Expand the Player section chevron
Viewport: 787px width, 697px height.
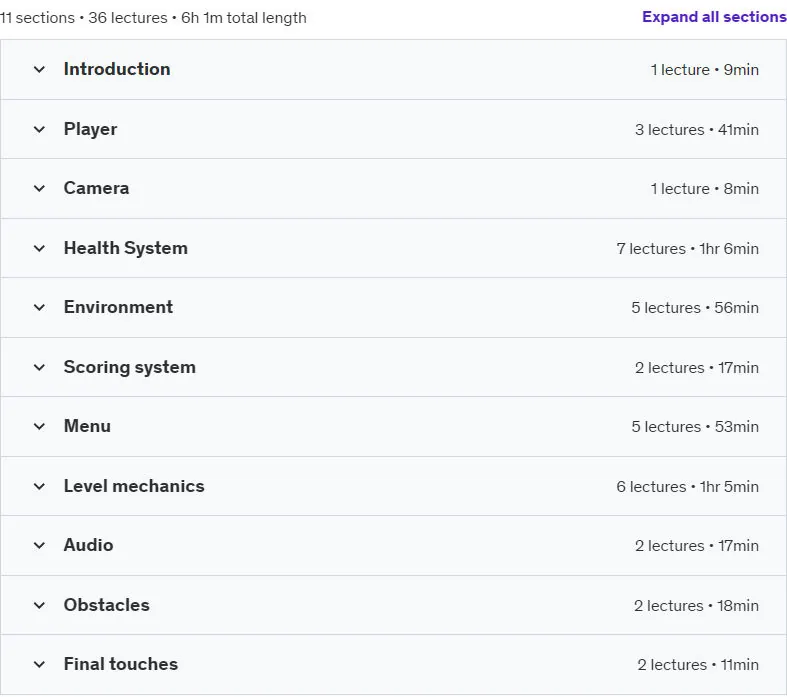[39, 129]
